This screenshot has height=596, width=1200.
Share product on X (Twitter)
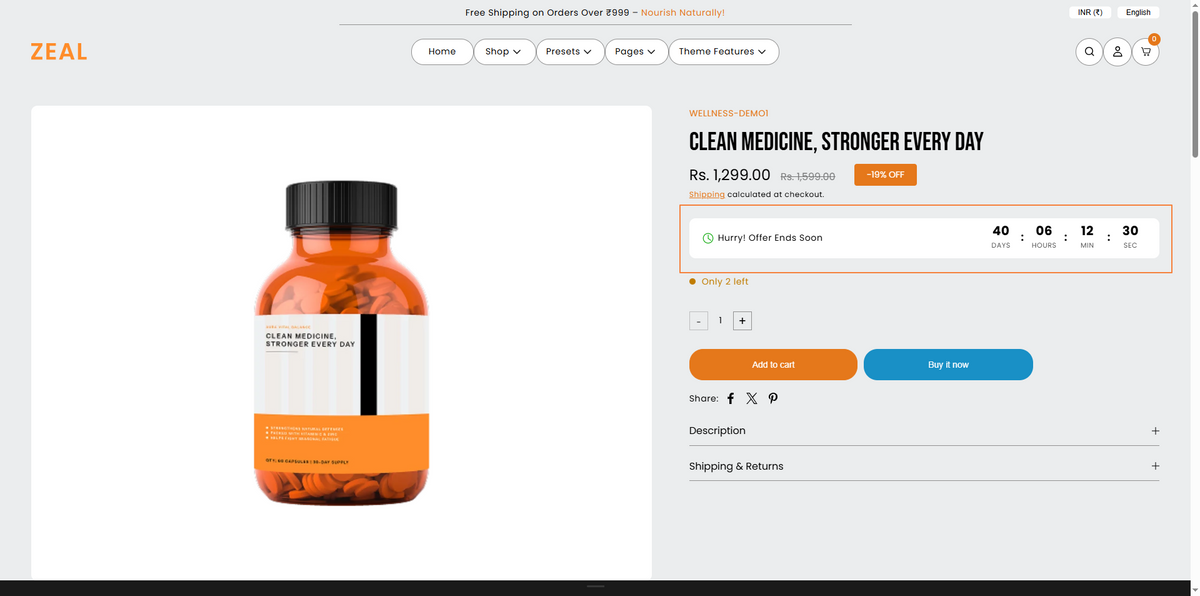tap(752, 398)
